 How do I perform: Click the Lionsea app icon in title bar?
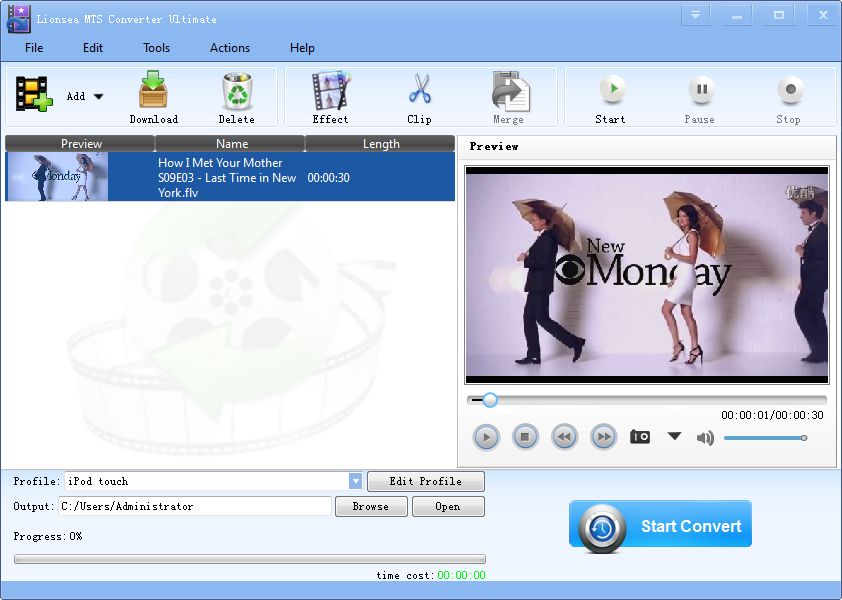click(18, 19)
